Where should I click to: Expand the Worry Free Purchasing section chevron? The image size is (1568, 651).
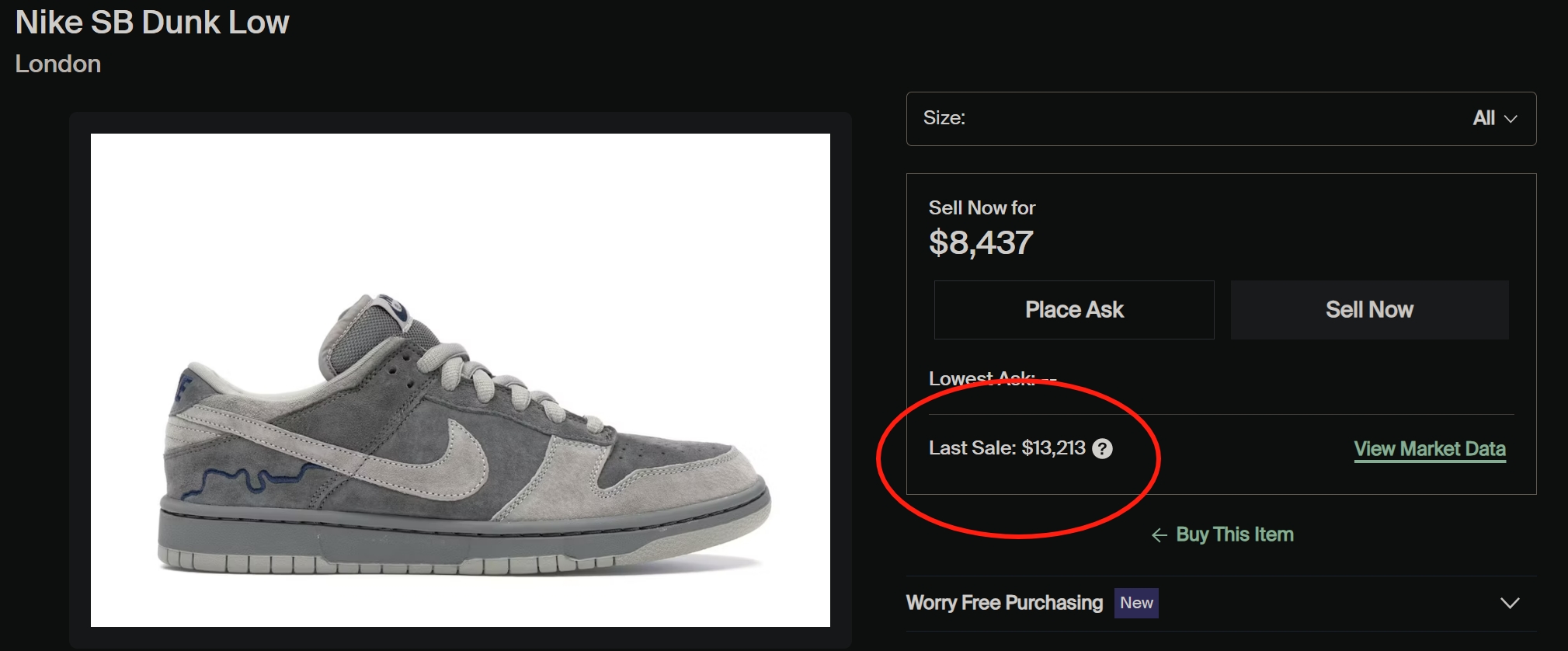coord(1510,603)
